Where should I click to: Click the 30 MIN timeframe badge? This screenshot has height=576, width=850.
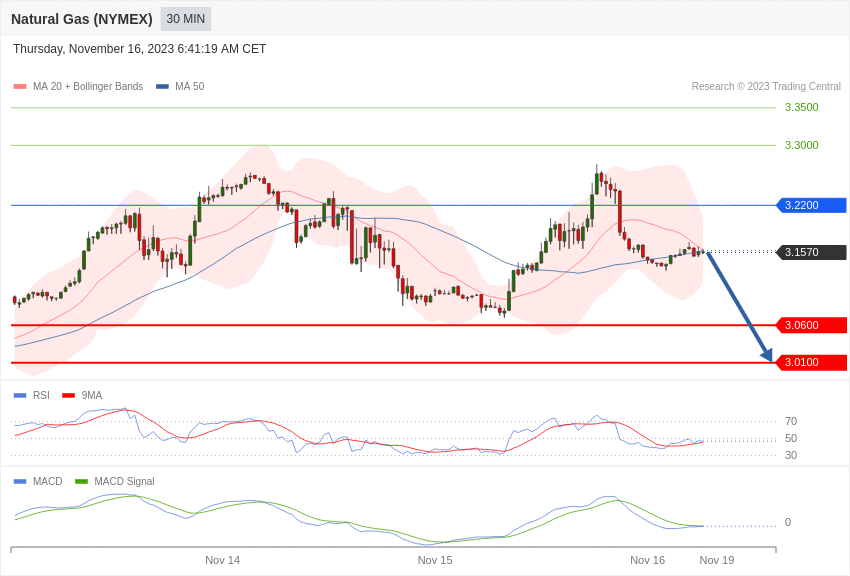[x=185, y=19]
